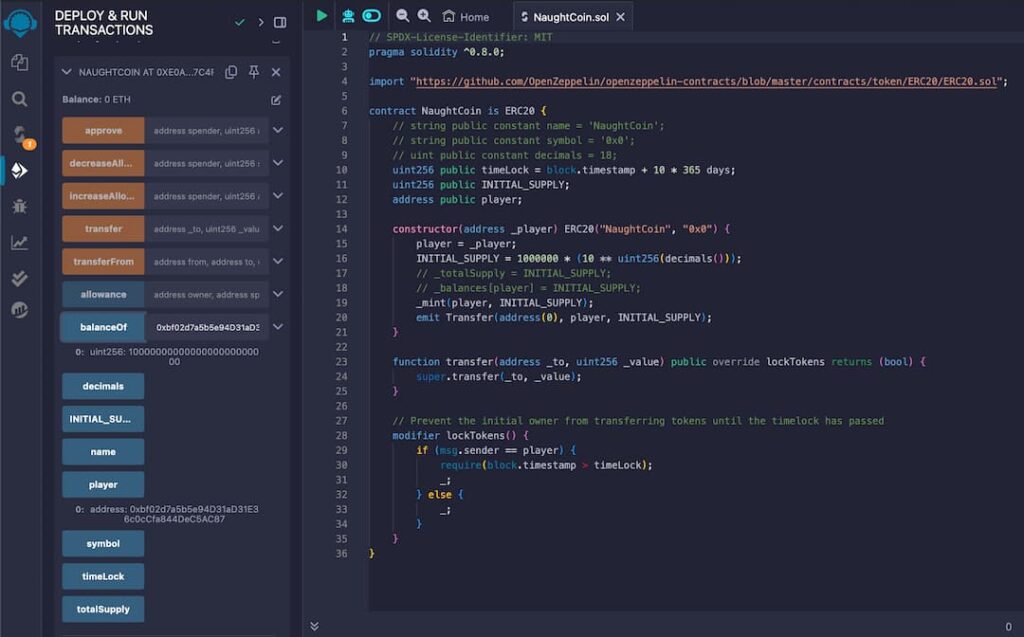Click the right arrow in the panel header

pos(261,22)
